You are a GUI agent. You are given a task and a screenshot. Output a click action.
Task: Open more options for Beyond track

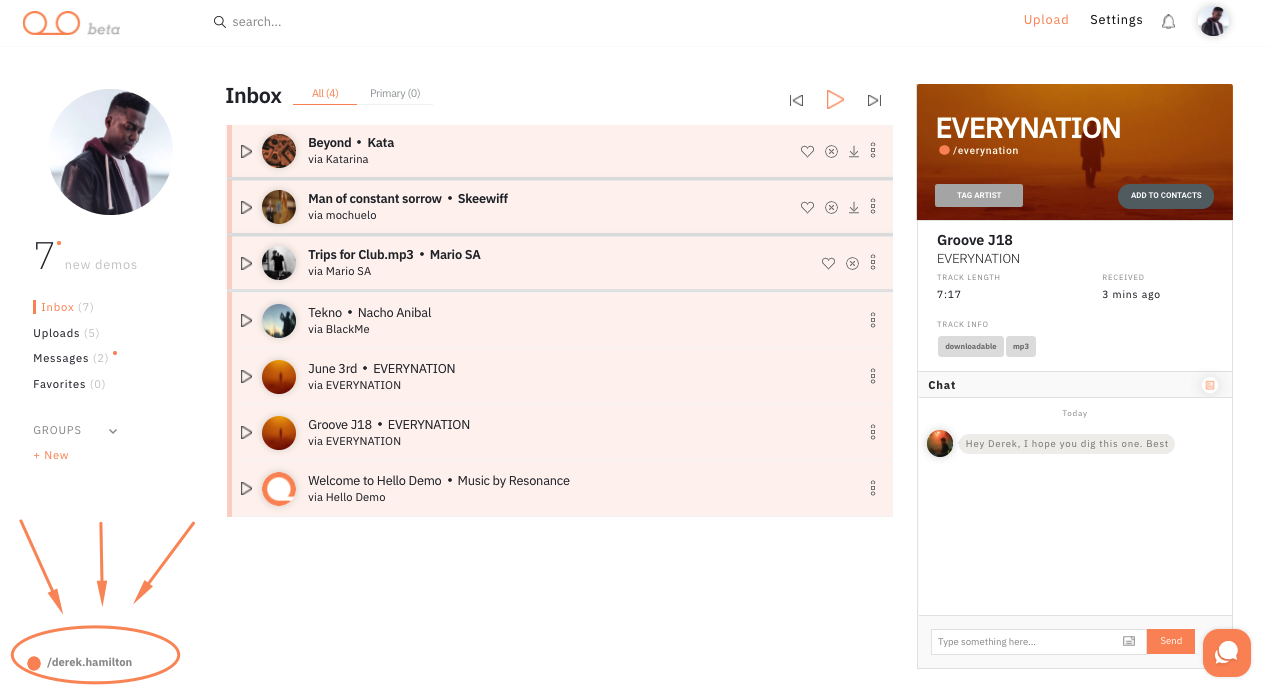pos(873,151)
